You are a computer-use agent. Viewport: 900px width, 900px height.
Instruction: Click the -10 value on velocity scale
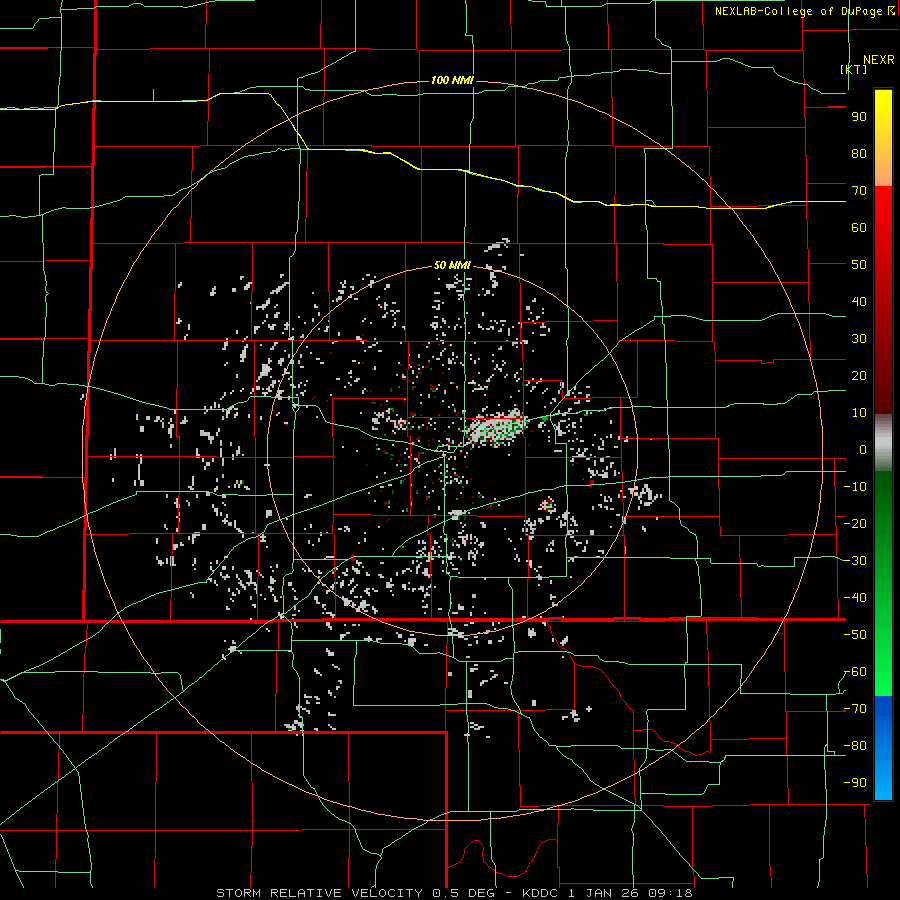(855, 487)
